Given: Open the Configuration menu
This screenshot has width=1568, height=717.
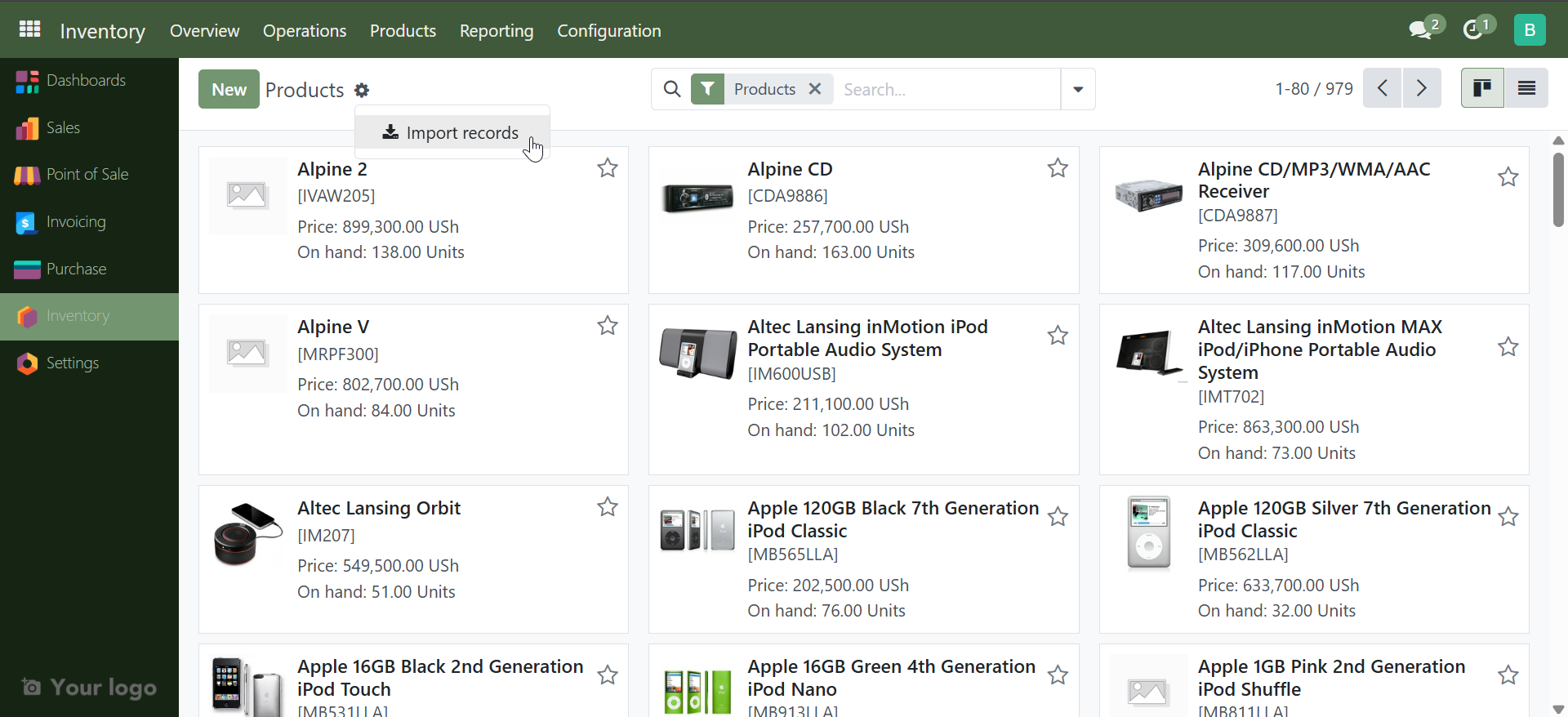Looking at the screenshot, I should click(x=609, y=30).
